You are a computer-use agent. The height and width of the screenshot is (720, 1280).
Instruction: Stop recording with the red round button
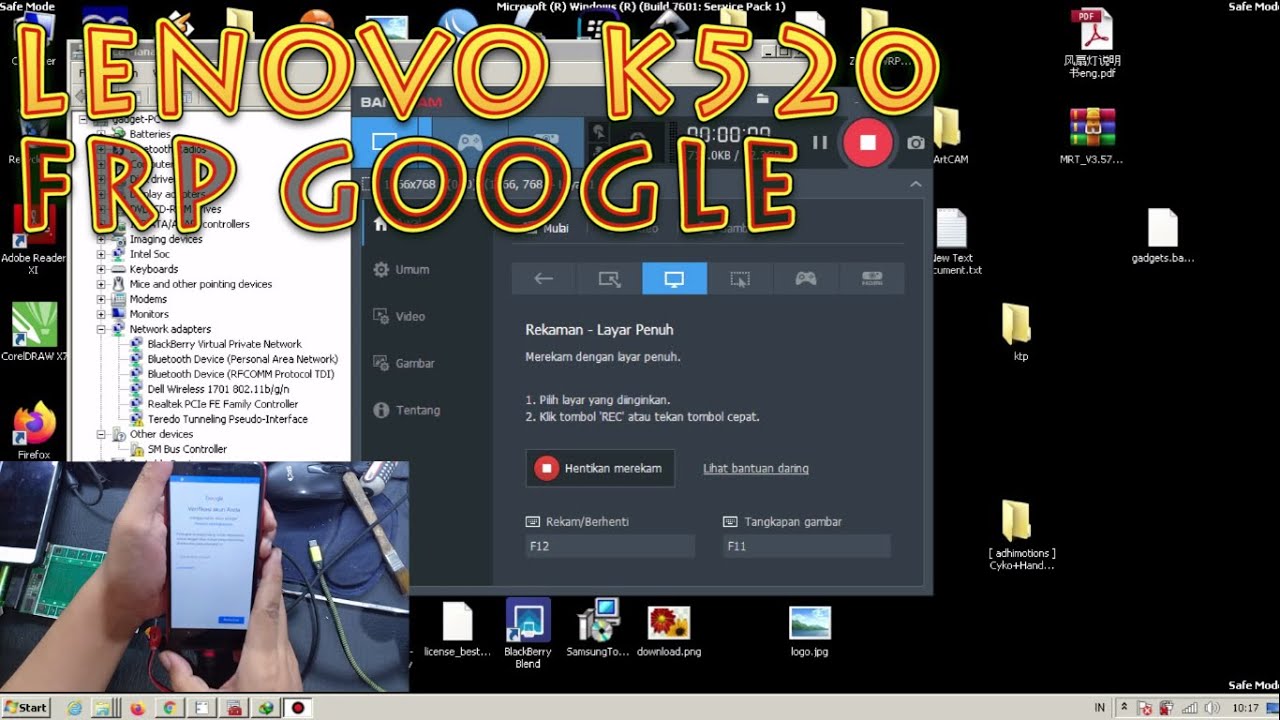coord(867,142)
